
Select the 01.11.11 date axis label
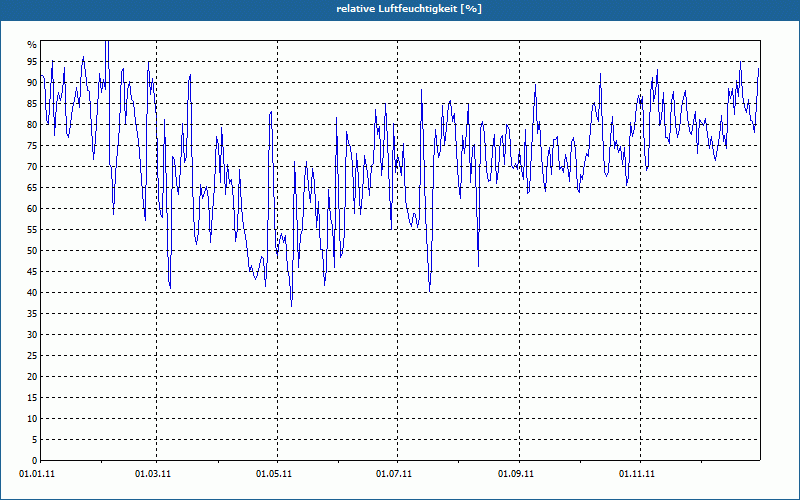point(637,474)
